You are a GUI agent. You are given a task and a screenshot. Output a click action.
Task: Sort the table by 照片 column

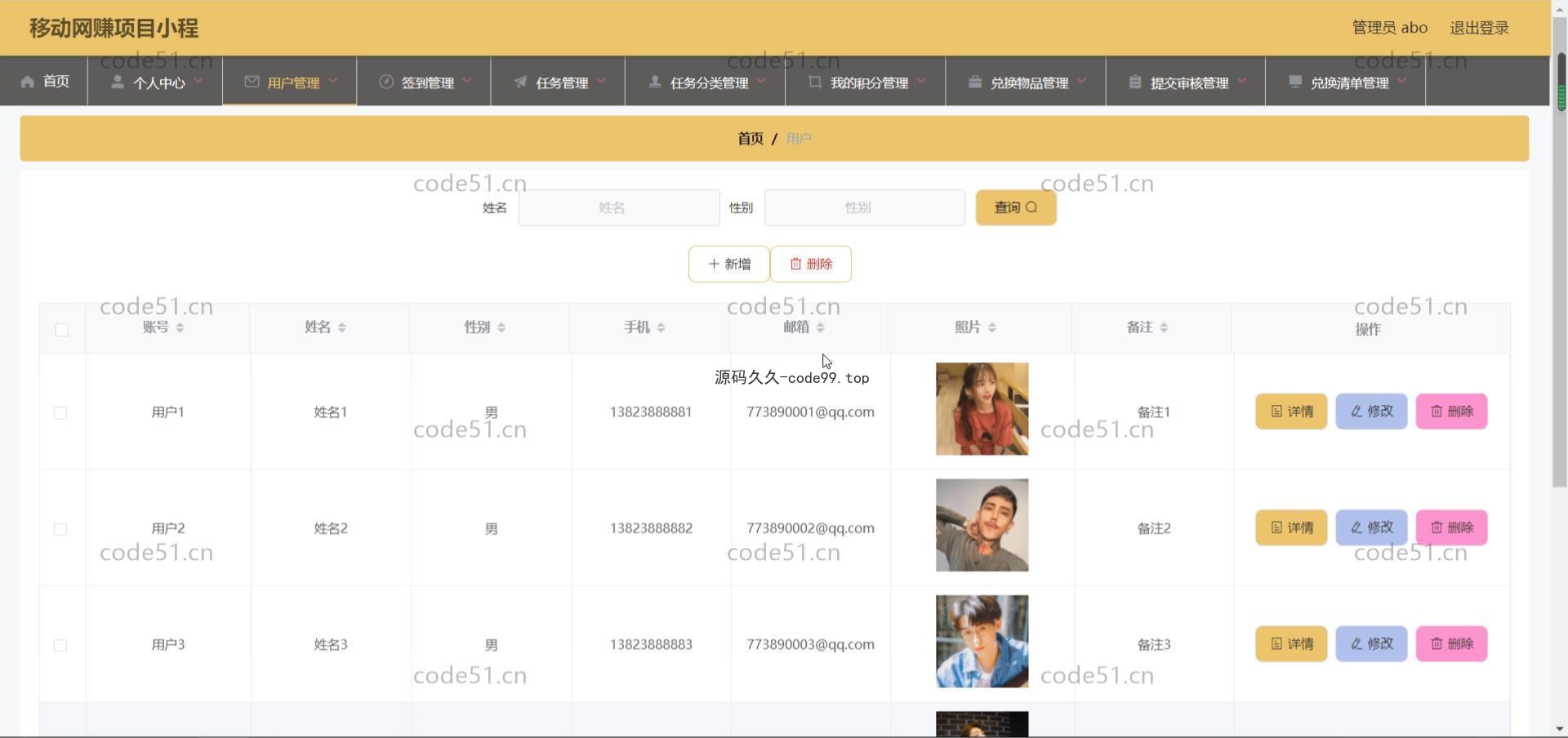click(992, 327)
